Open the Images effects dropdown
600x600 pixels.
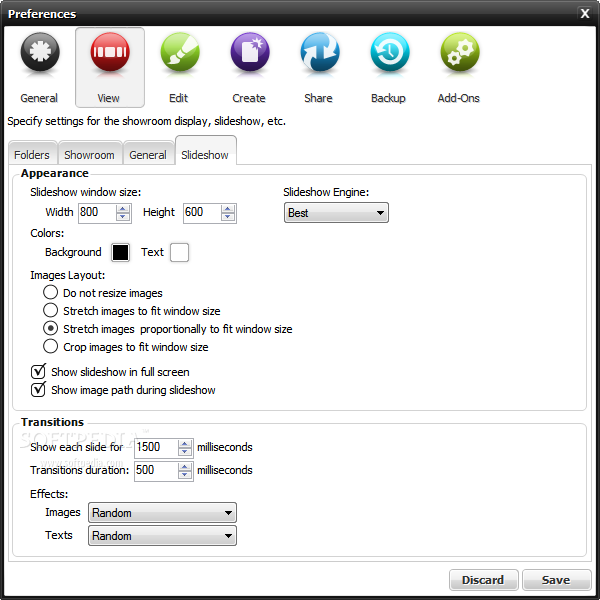[x=162, y=513]
